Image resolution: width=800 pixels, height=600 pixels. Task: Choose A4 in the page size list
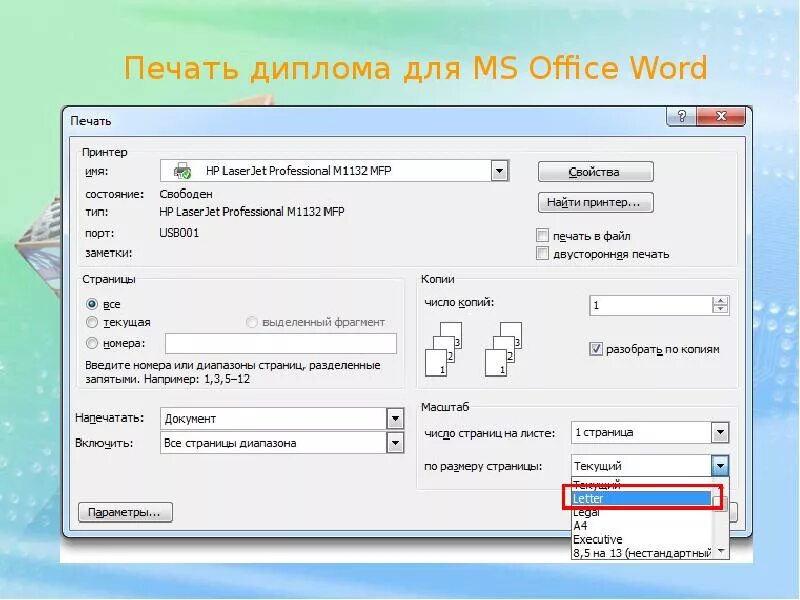coord(642,526)
